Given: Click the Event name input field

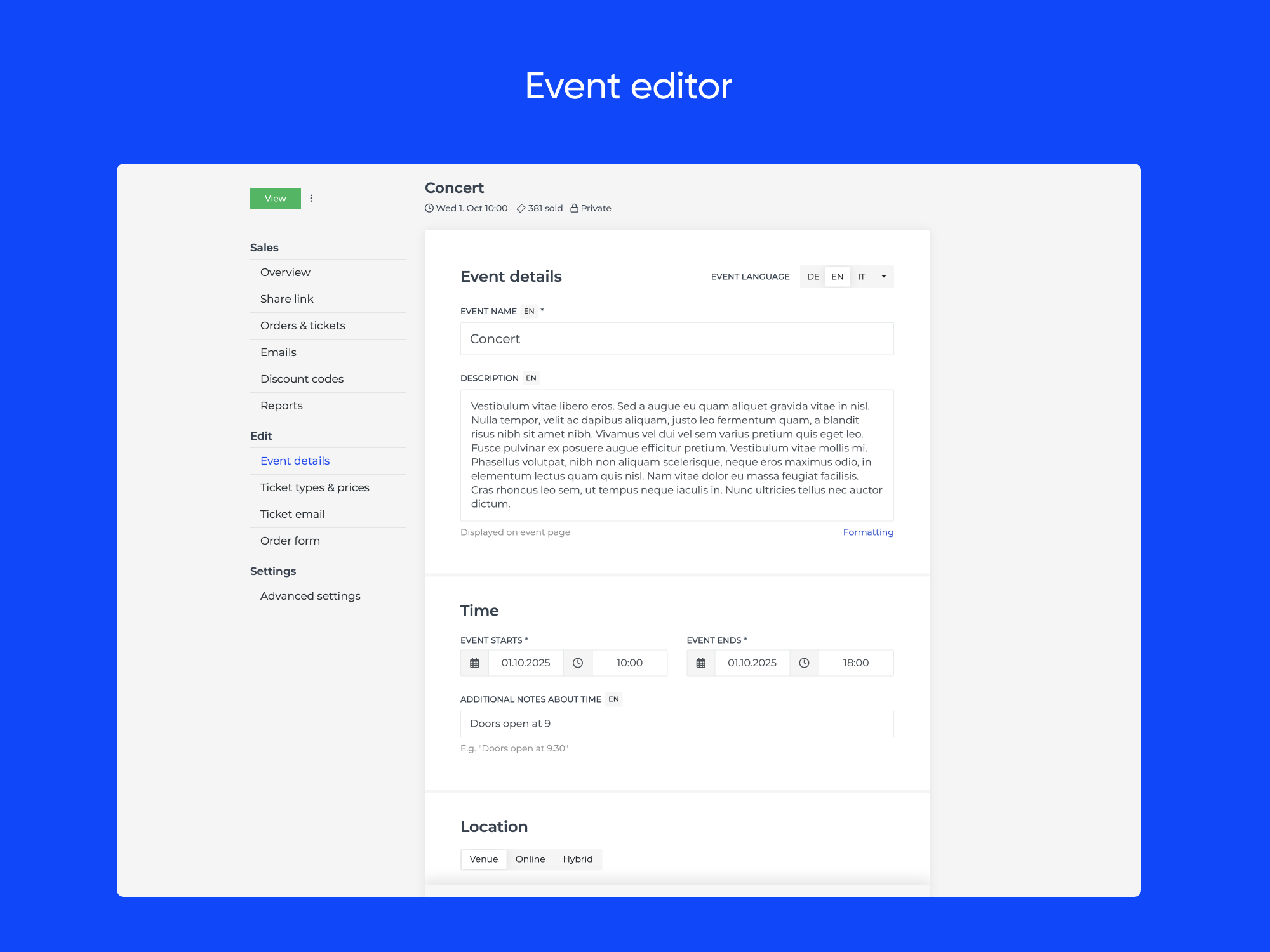Looking at the screenshot, I should (x=676, y=339).
